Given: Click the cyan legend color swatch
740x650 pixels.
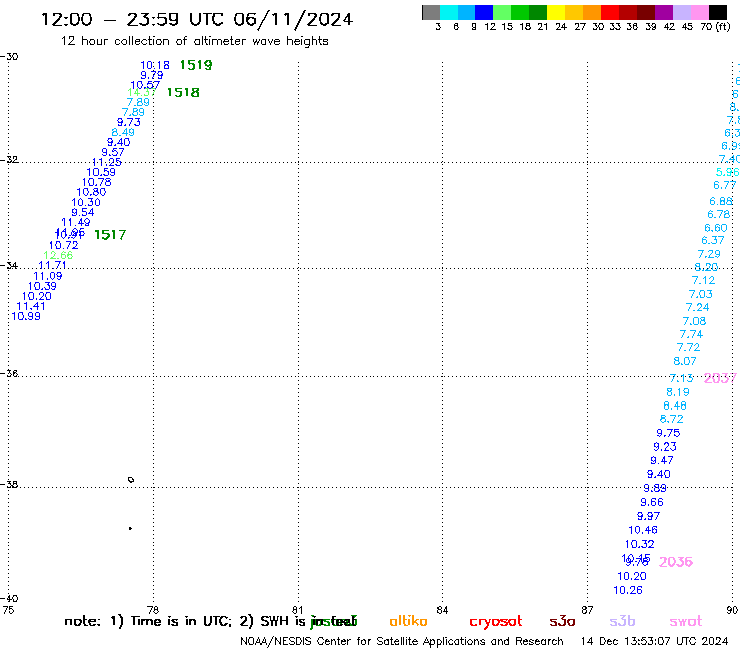Looking at the screenshot, I should 449,12.
